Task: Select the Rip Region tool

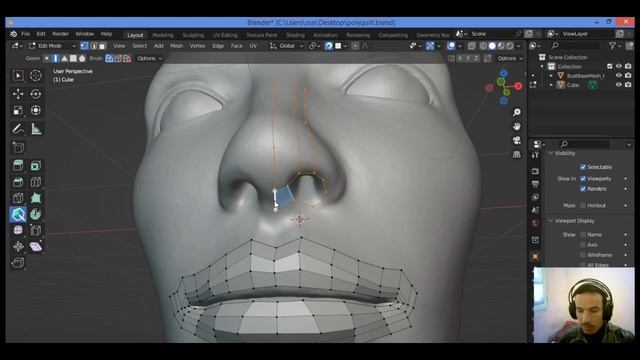Action: [x=18, y=262]
